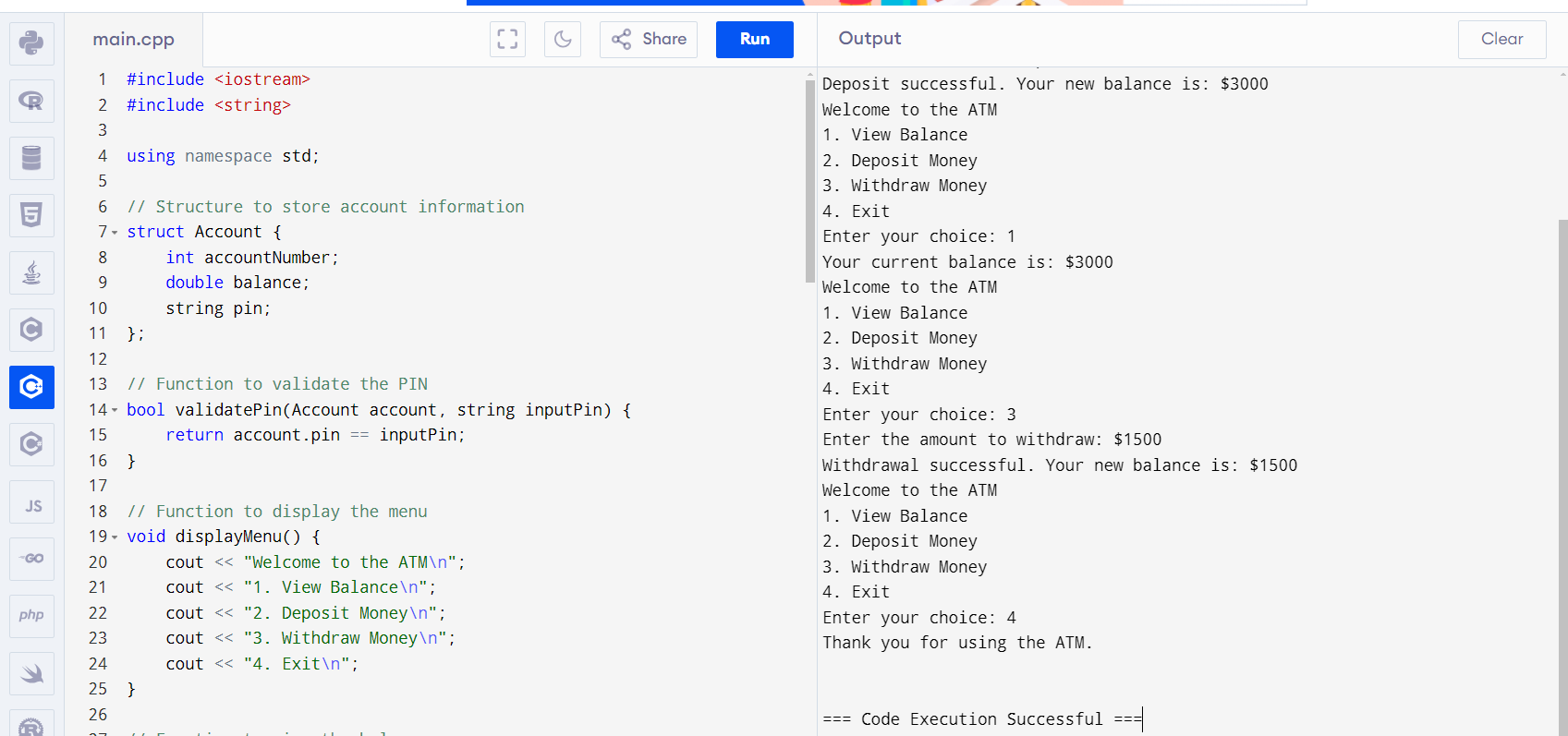Open the R language compiler
The height and width of the screenshot is (736, 1568).
(x=31, y=101)
